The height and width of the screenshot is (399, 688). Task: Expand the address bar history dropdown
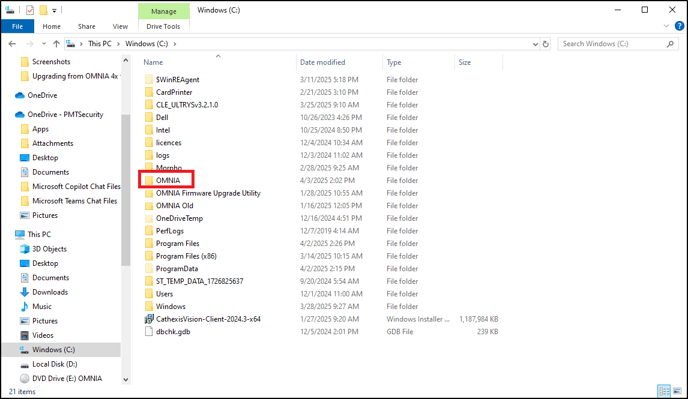[535, 44]
